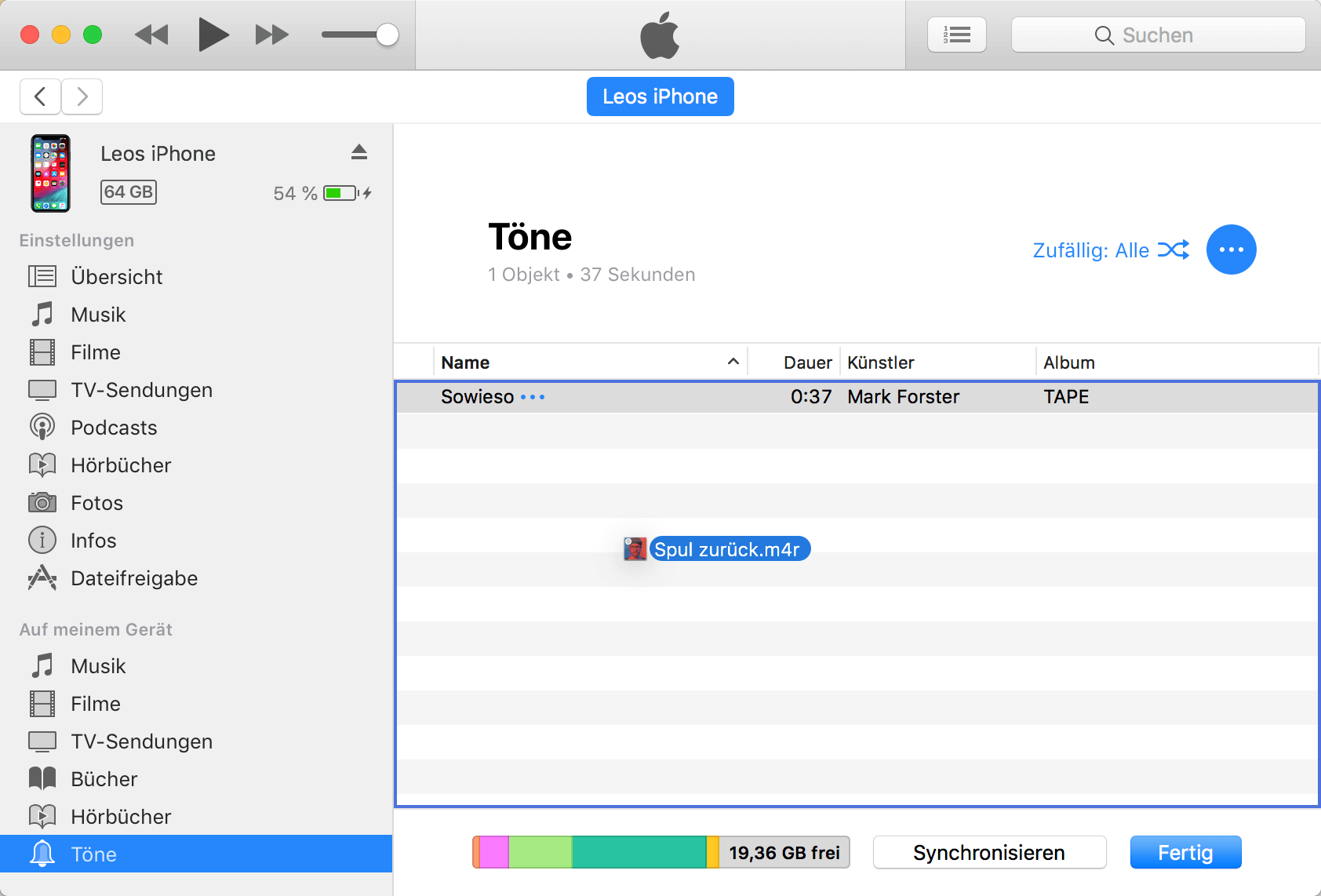This screenshot has width=1321, height=896.
Task: Skip forward with the fast-forward button
Action: [272, 35]
